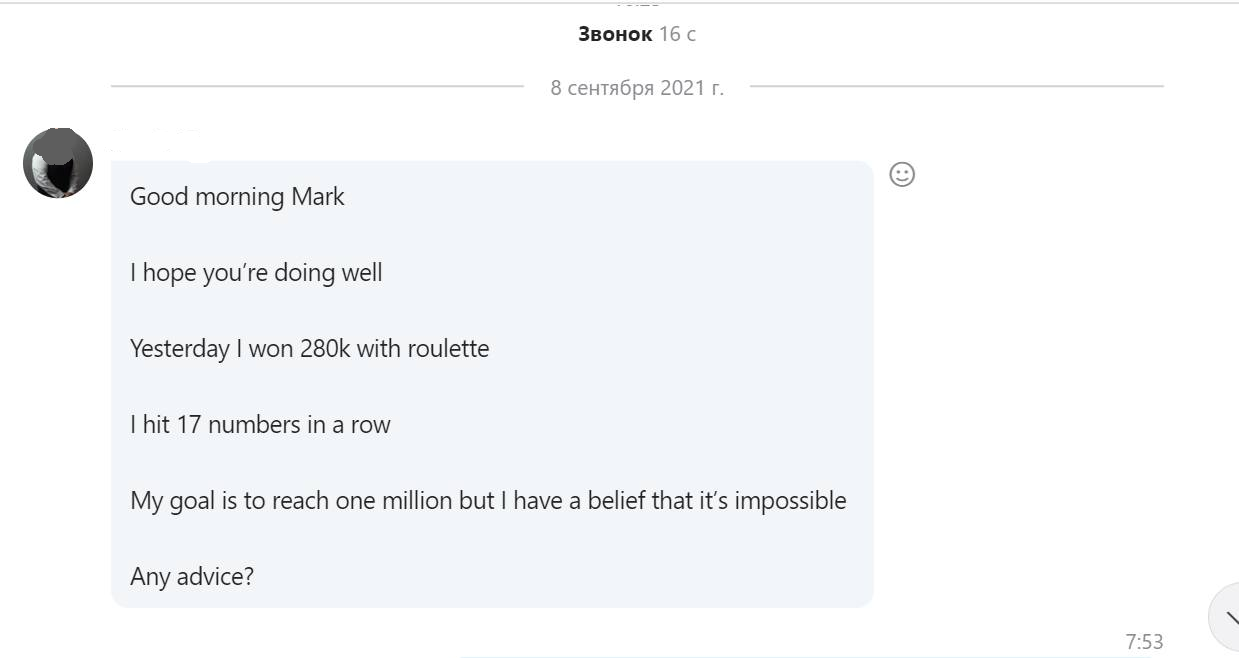
Task: Click the word "impossible" in the message
Action: (790, 501)
